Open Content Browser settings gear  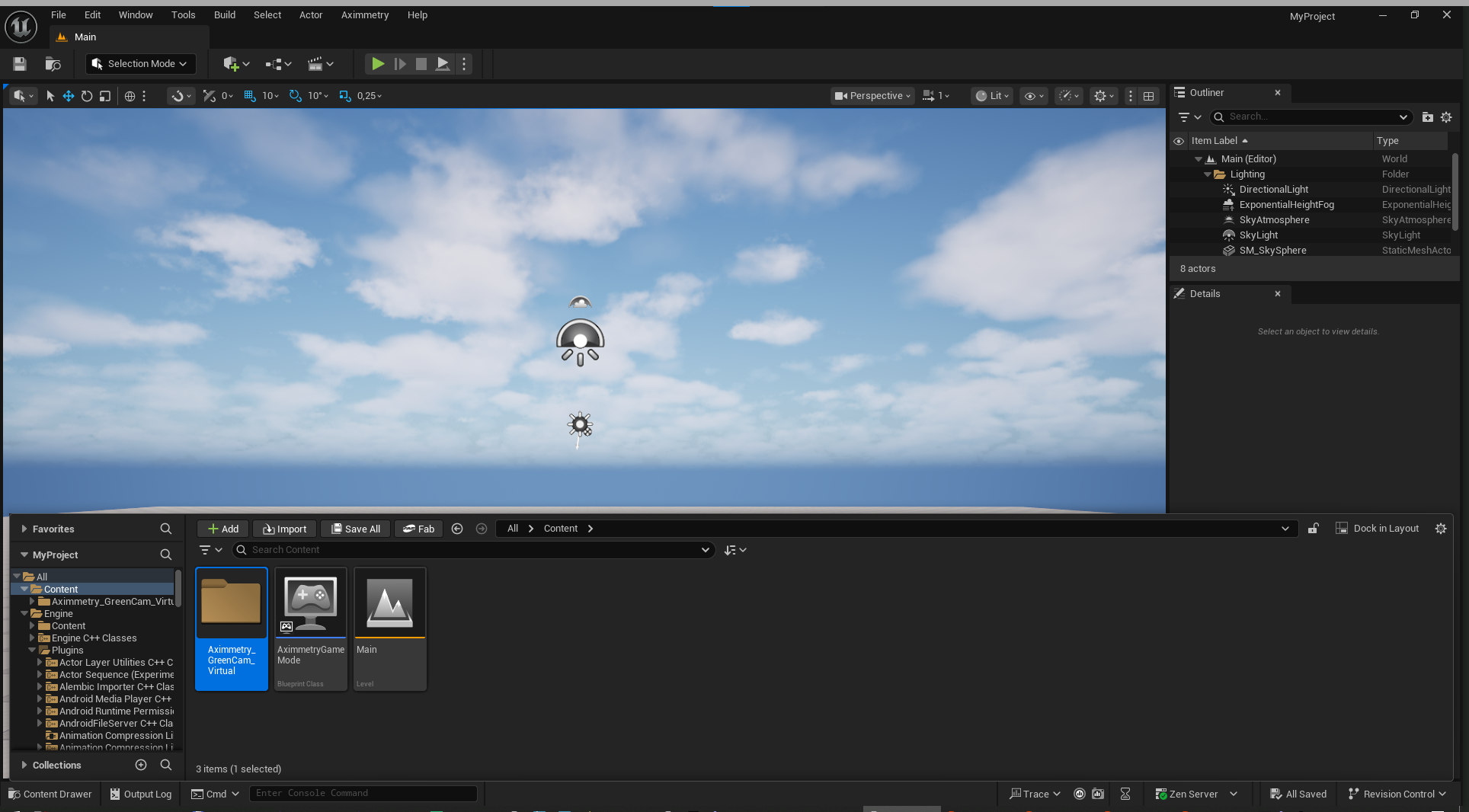(x=1440, y=529)
